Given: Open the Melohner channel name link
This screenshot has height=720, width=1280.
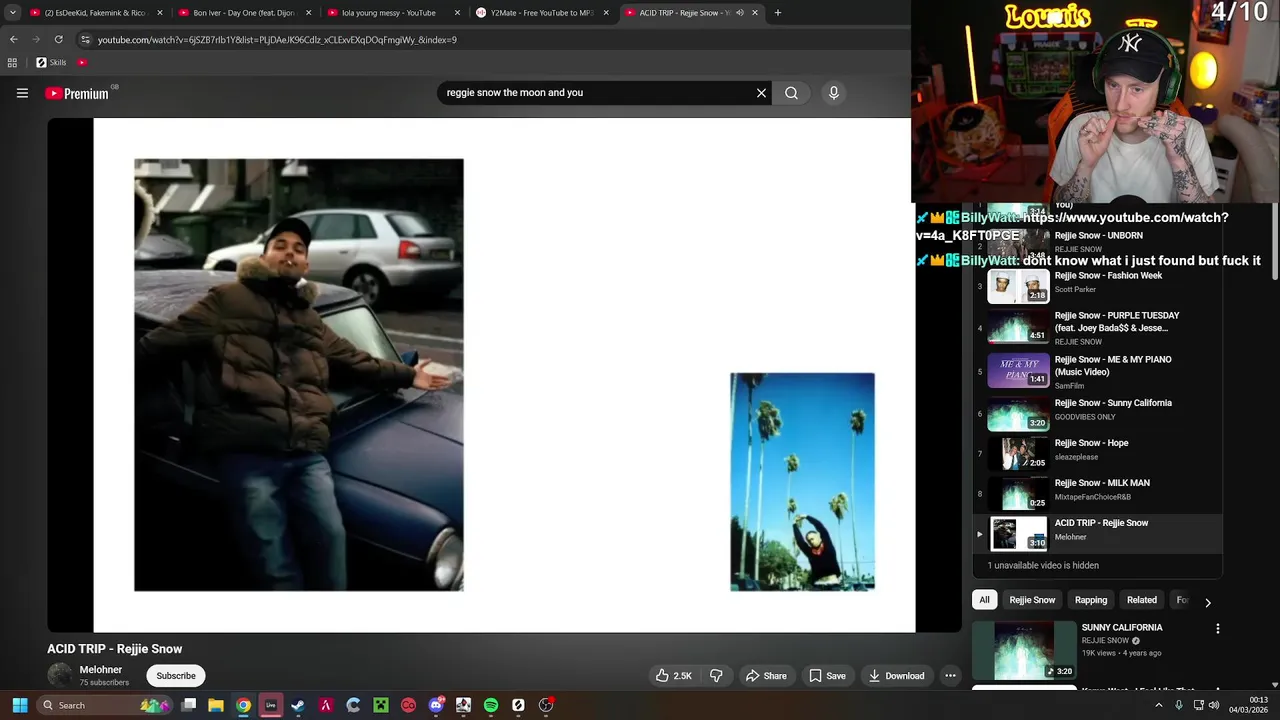Looking at the screenshot, I should [x=101, y=670].
